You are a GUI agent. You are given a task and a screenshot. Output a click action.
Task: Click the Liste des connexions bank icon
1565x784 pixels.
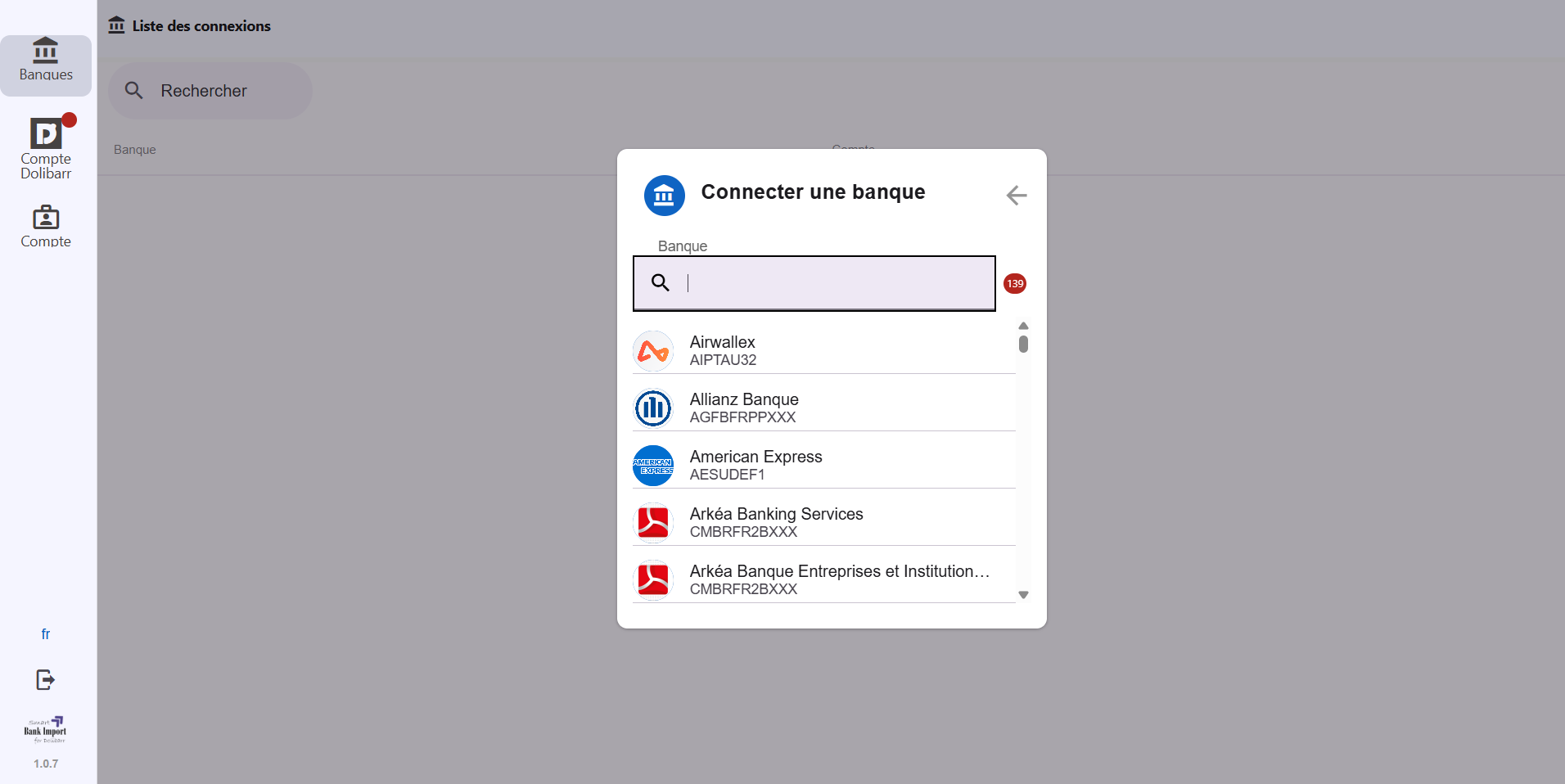(115, 25)
